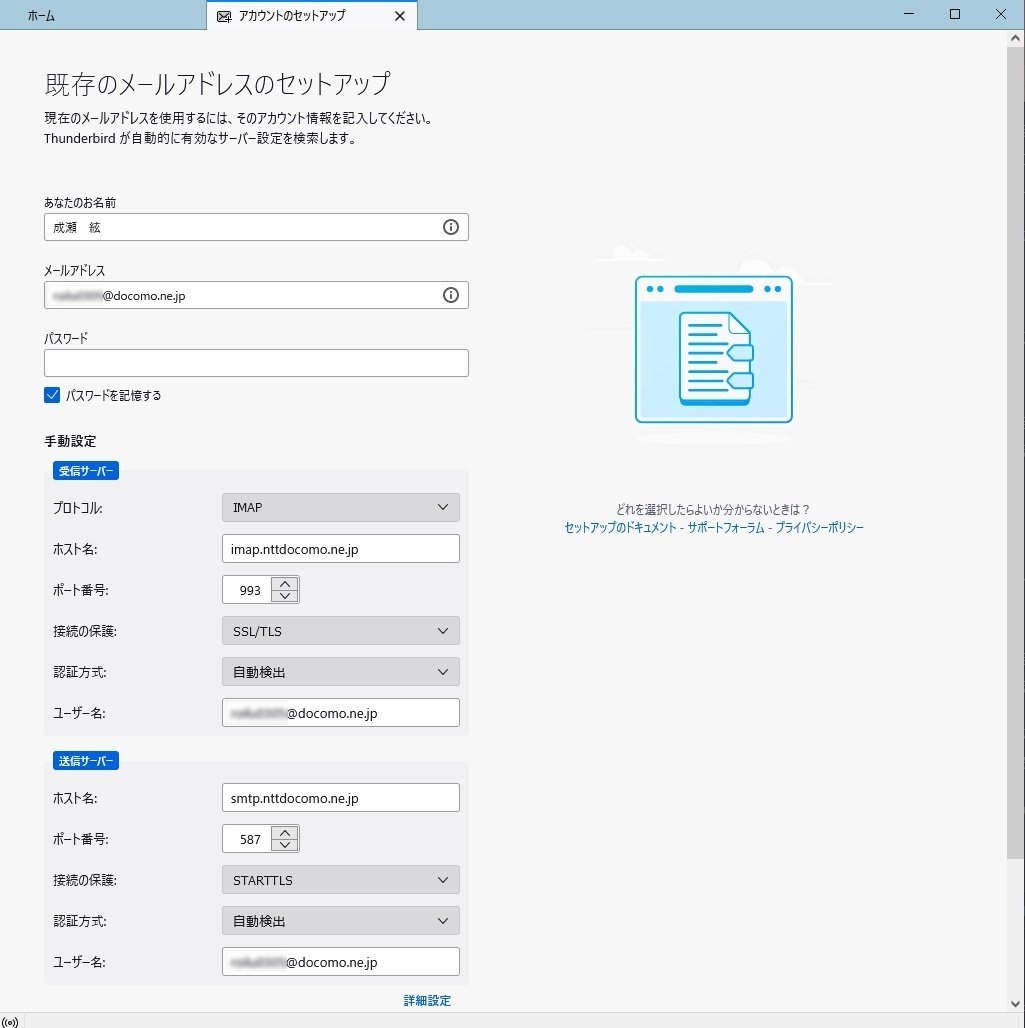
Task: Click the mail icon on the アカウントのセットアップ tab
Action: pos(224,16)
